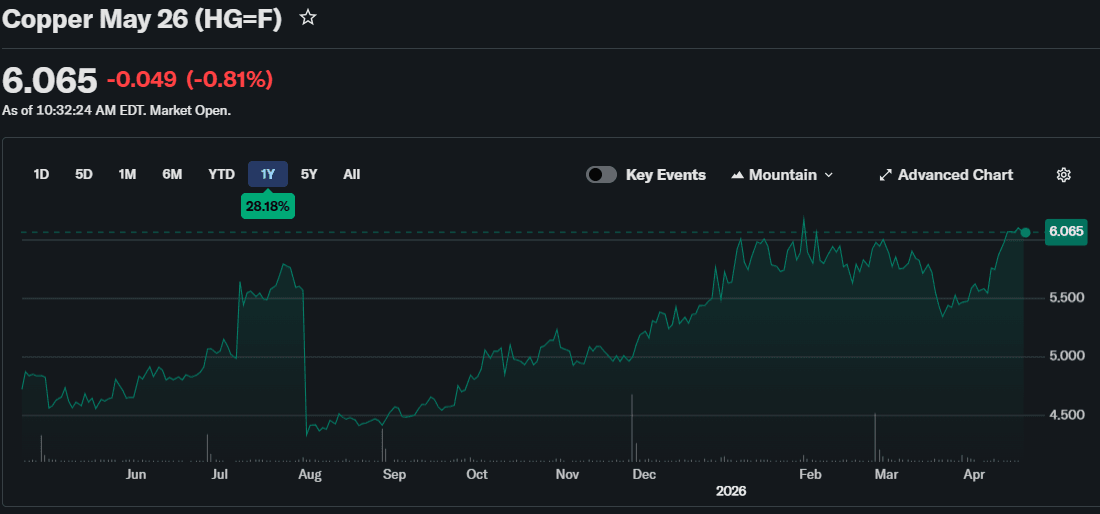Click the Key Events label
The width and height of the screenshot is (1100, 514).
665,175
